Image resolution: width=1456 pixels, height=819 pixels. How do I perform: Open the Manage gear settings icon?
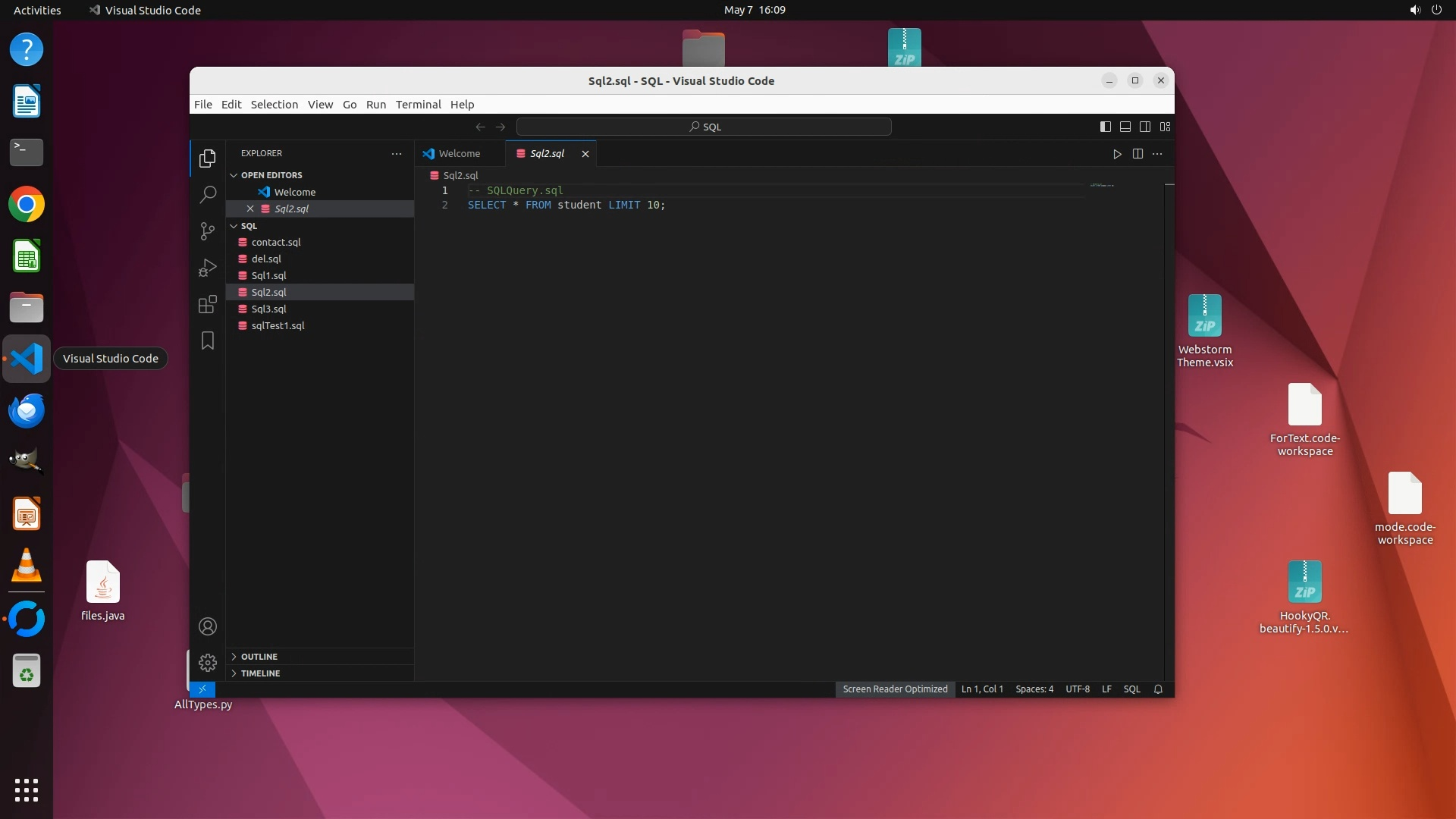[x=207, y=663]
